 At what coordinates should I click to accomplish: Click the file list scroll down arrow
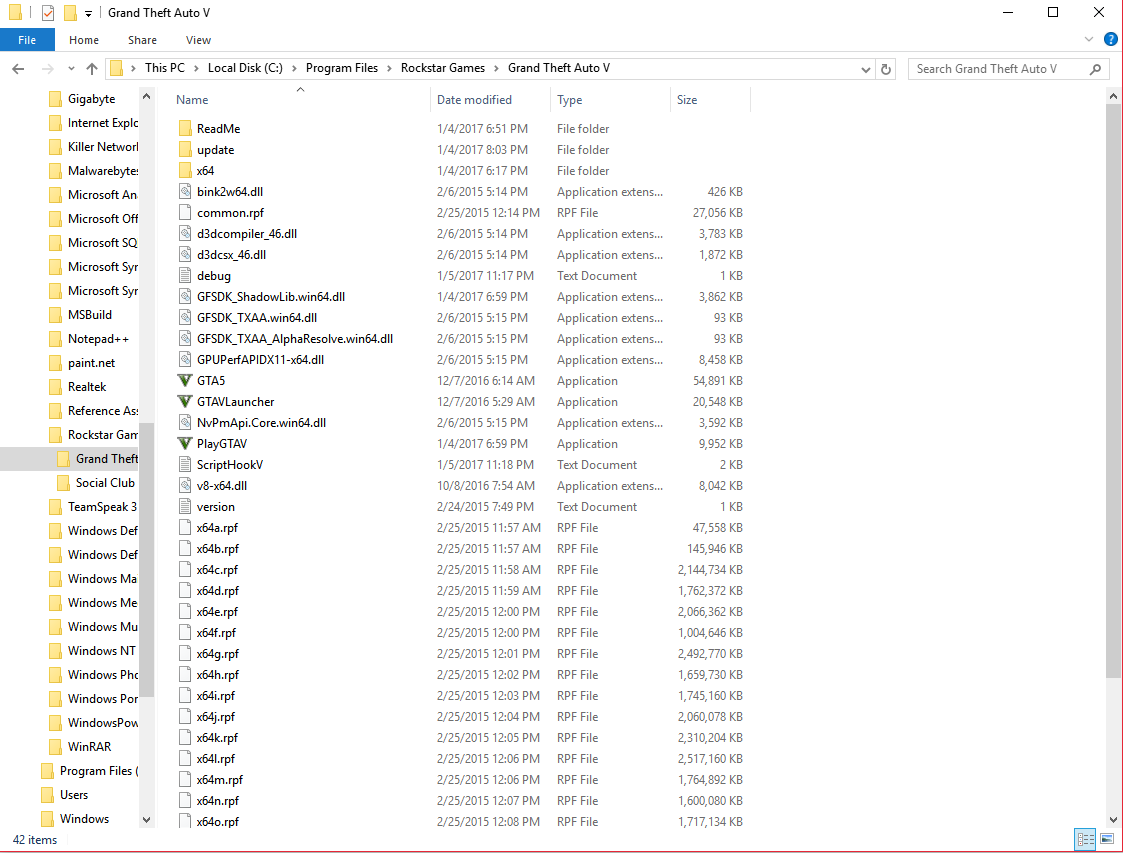(1113, 819)
